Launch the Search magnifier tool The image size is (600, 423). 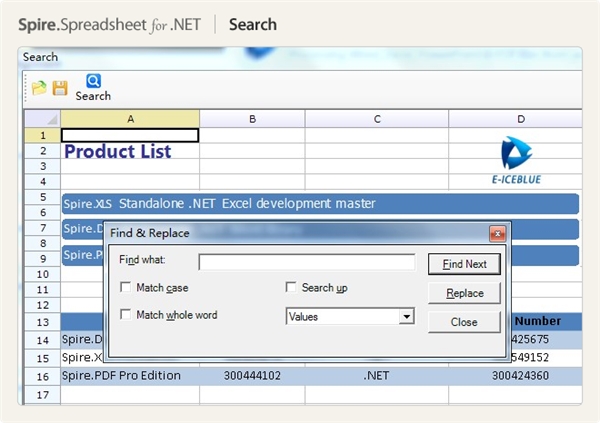point(93,88)
